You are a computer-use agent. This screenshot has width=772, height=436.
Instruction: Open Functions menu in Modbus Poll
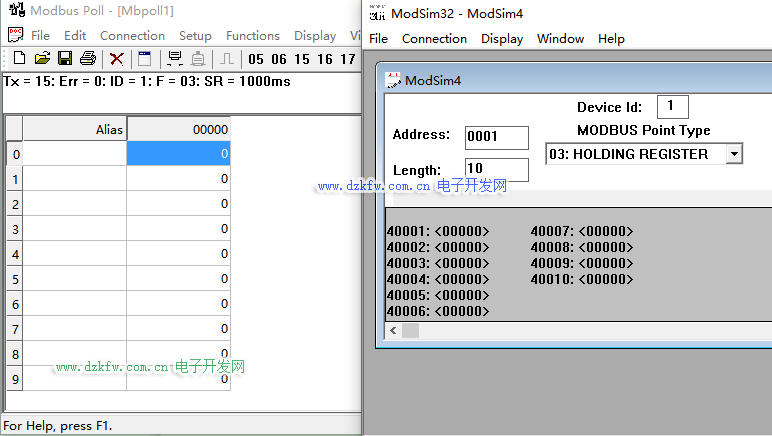pos(252,36)
